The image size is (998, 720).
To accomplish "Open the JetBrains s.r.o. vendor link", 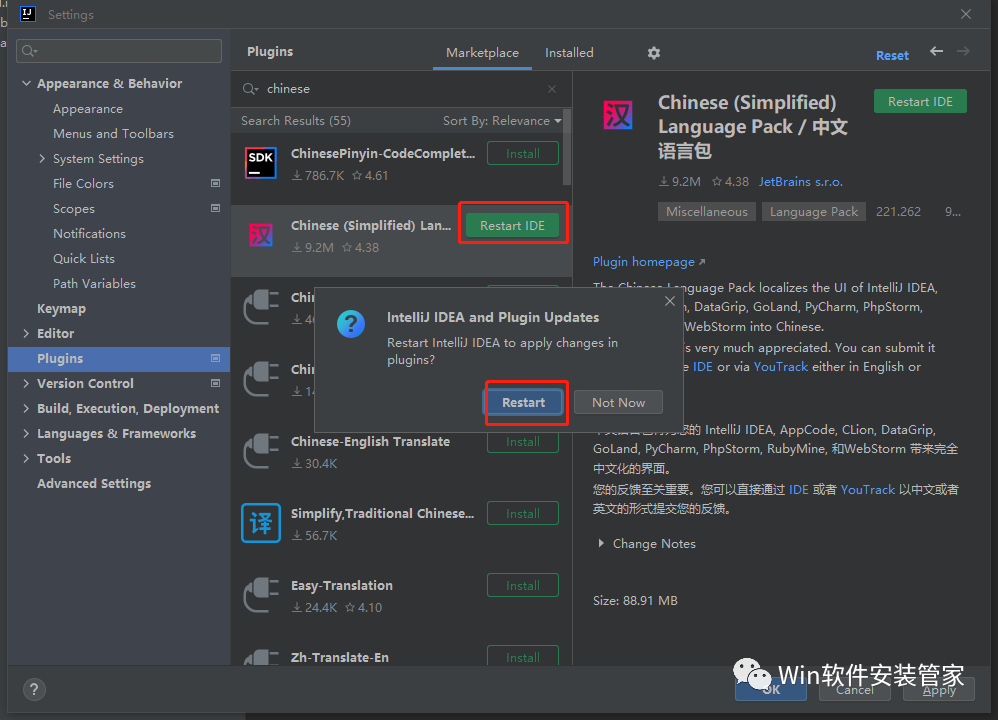I will (800, 181).
